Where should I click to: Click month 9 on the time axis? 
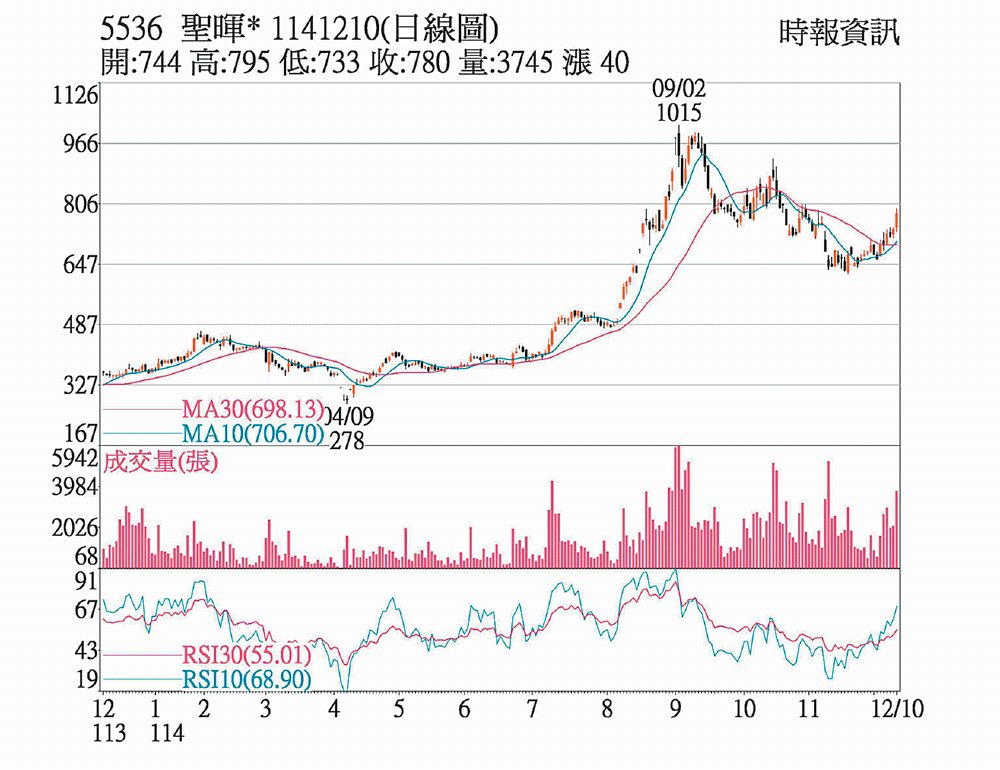pyautogui.click(x=676, y=710)
